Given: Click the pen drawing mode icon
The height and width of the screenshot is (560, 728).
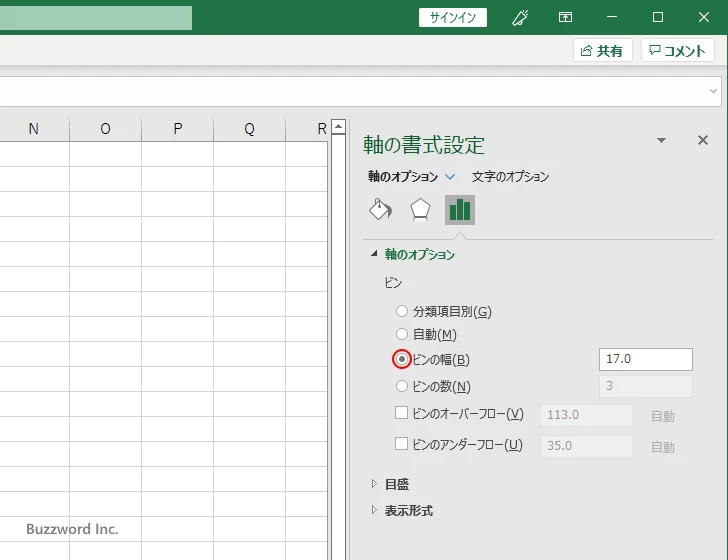Looking at the screenshot, I should point(520,17).
